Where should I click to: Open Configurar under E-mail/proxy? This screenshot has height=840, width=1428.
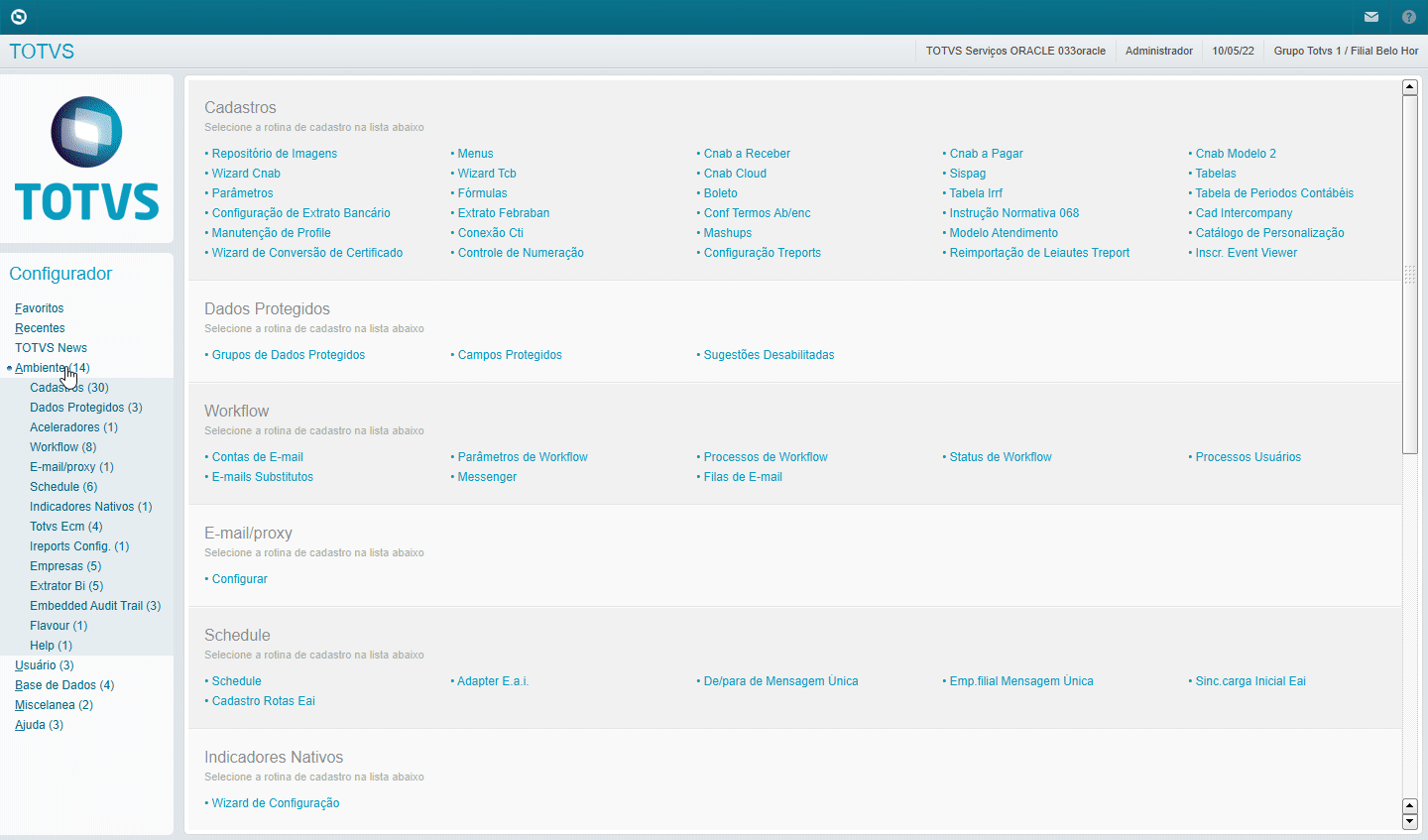pyautogui.click(x=239, y=579)
